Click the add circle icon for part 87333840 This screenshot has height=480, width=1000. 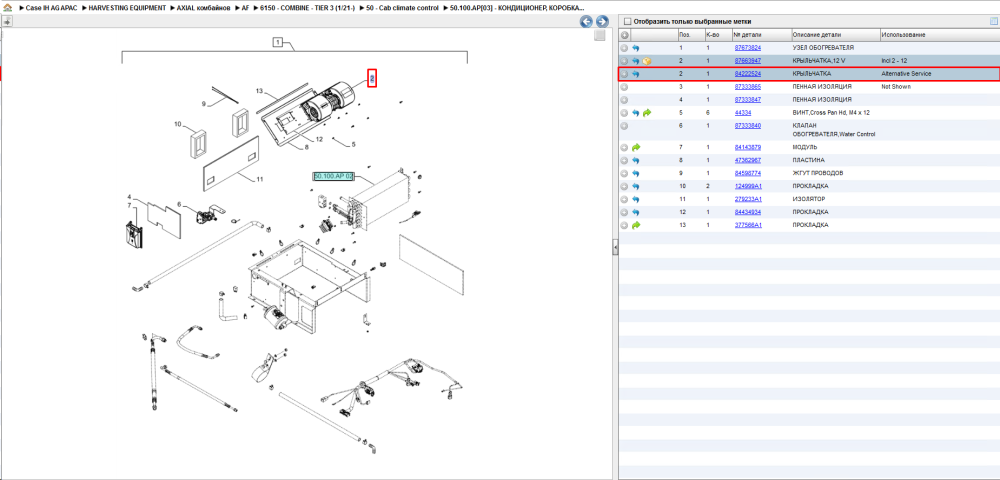pyautogui.click(x=624, y=126)
